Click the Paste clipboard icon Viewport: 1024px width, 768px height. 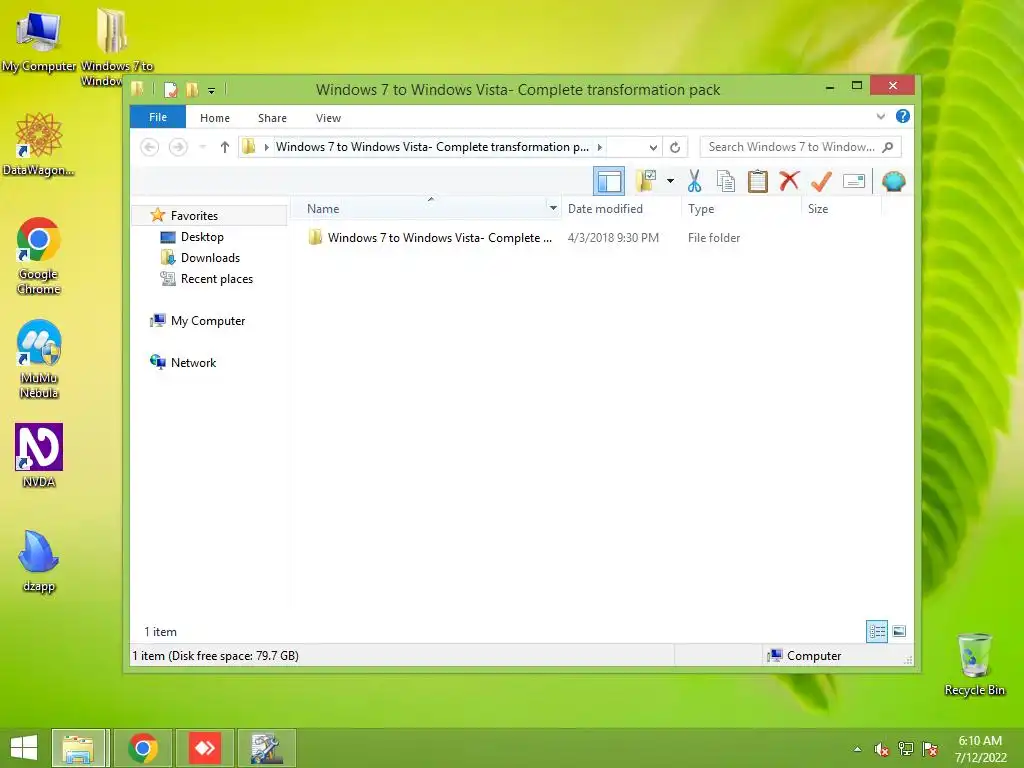click(758, 181)
